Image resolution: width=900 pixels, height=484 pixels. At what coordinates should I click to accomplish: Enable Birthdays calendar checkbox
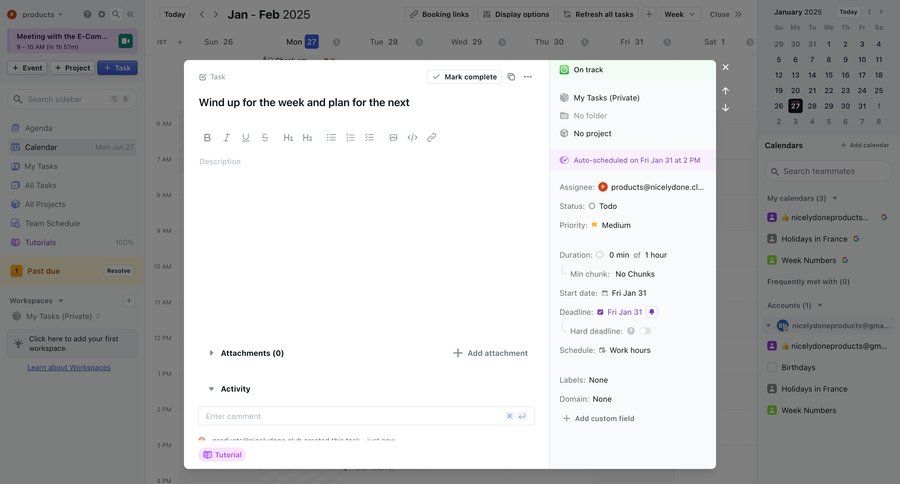pyautogui.click(x=772, y=367)
